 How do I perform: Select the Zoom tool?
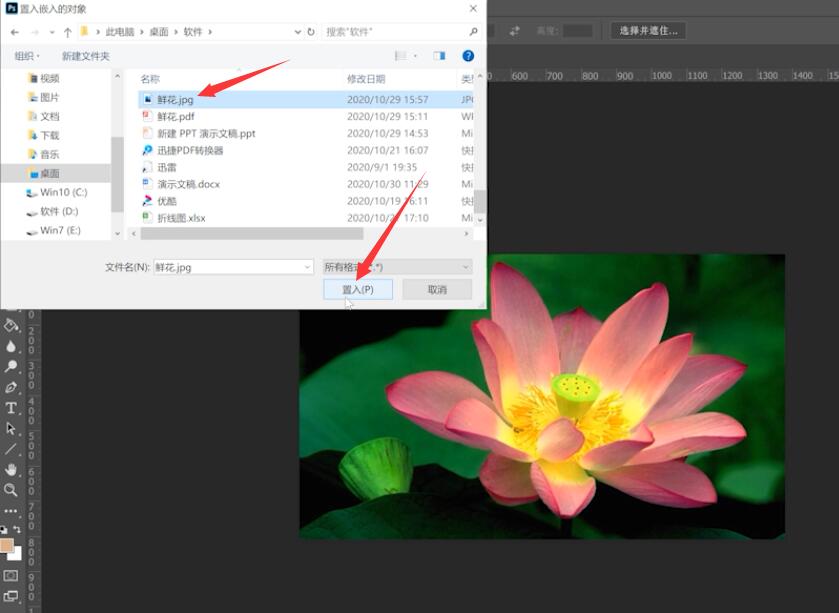tap(11, 490)
